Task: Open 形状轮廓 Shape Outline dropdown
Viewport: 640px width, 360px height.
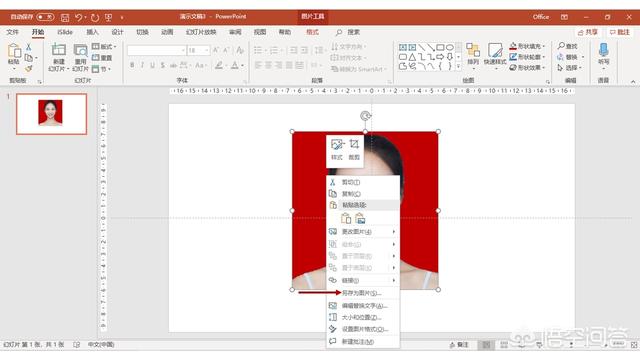Action: pyautogui.click(x=527, y=57)
